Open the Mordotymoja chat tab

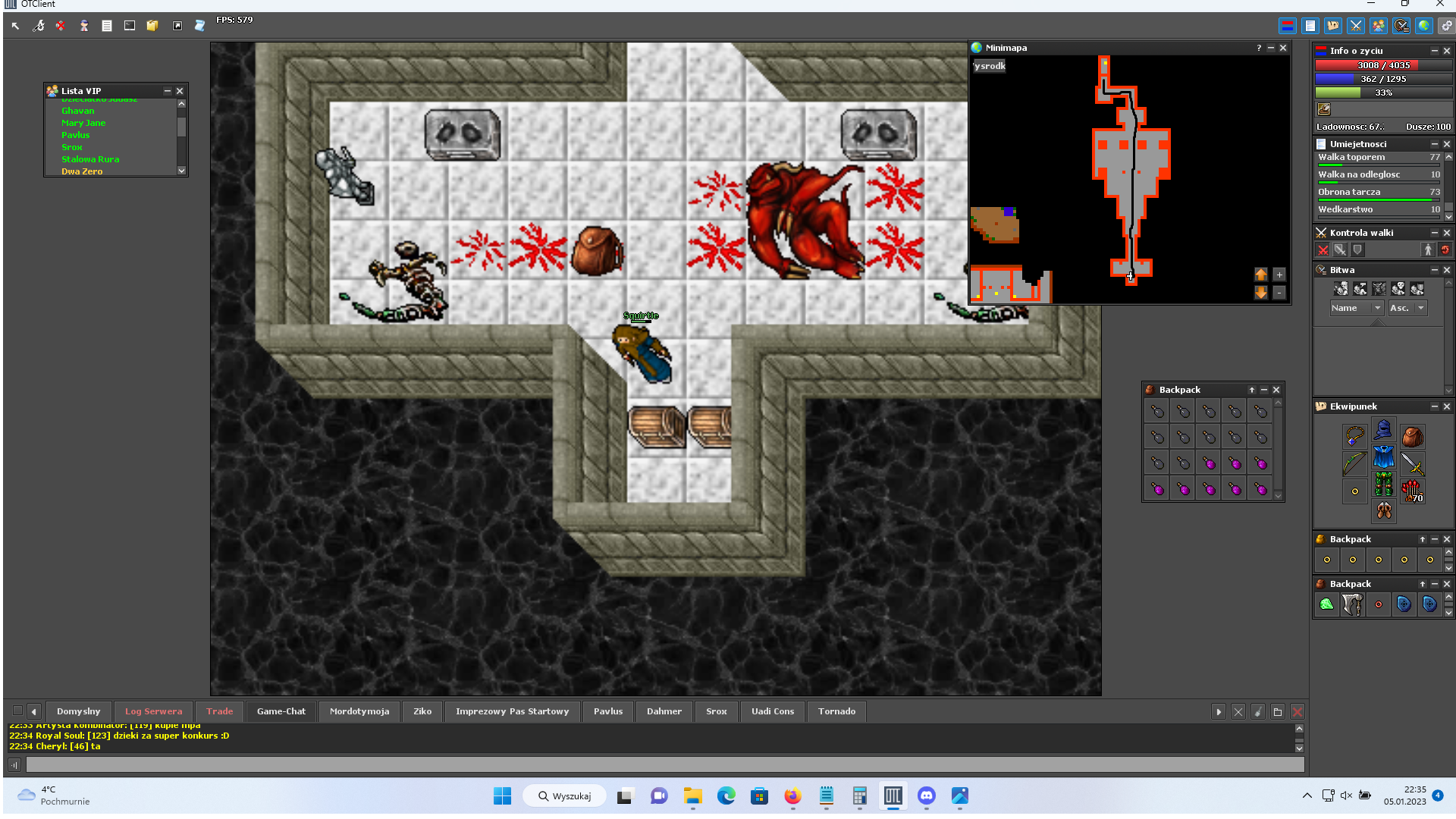coord(359,711)
